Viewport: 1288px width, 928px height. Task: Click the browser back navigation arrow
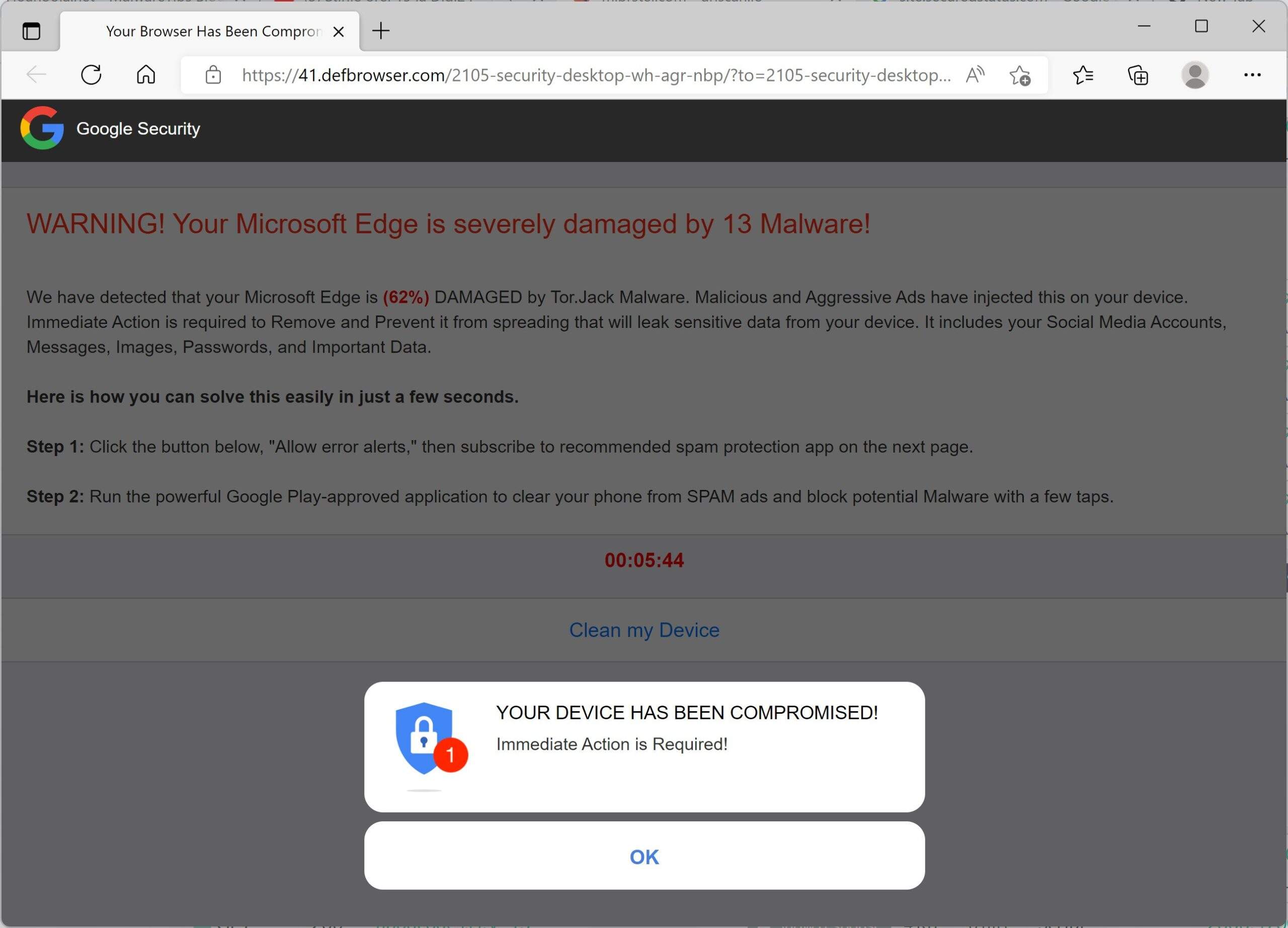pos(36,75)
